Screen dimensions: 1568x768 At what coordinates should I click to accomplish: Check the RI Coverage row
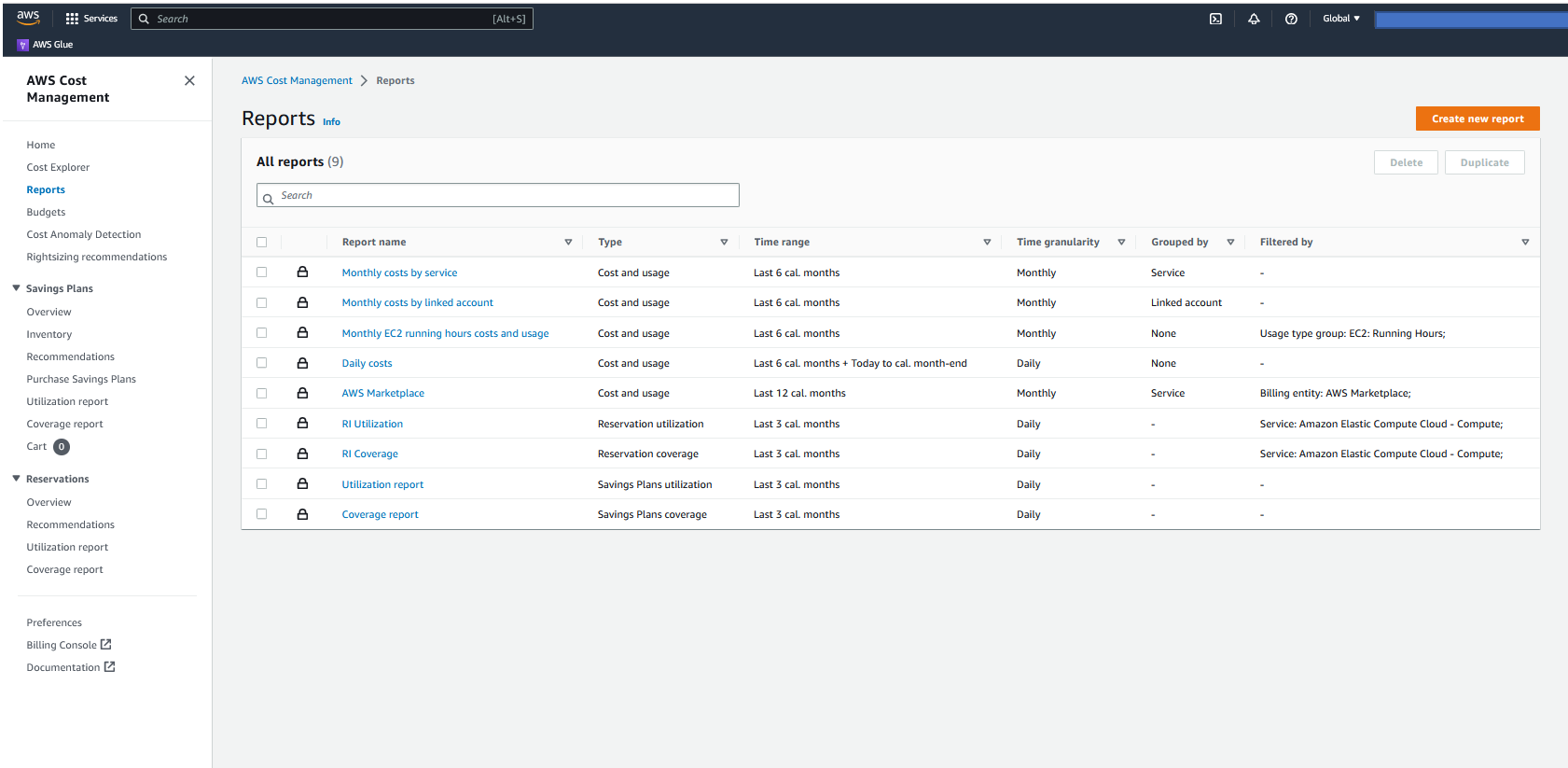261,454
